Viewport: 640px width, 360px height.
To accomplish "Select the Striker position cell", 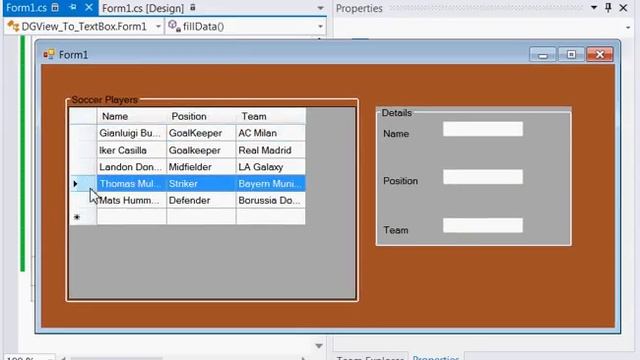I will (201, 184).
